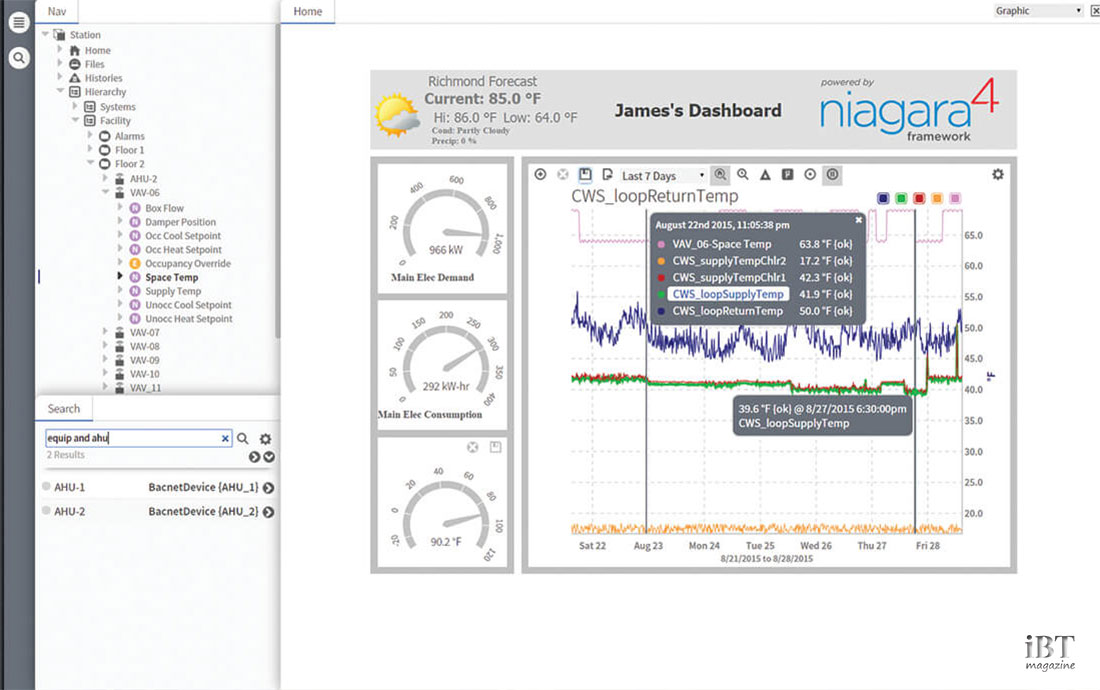
Task: Toggle the red series legend swatch
Action: tap(919, 198)
